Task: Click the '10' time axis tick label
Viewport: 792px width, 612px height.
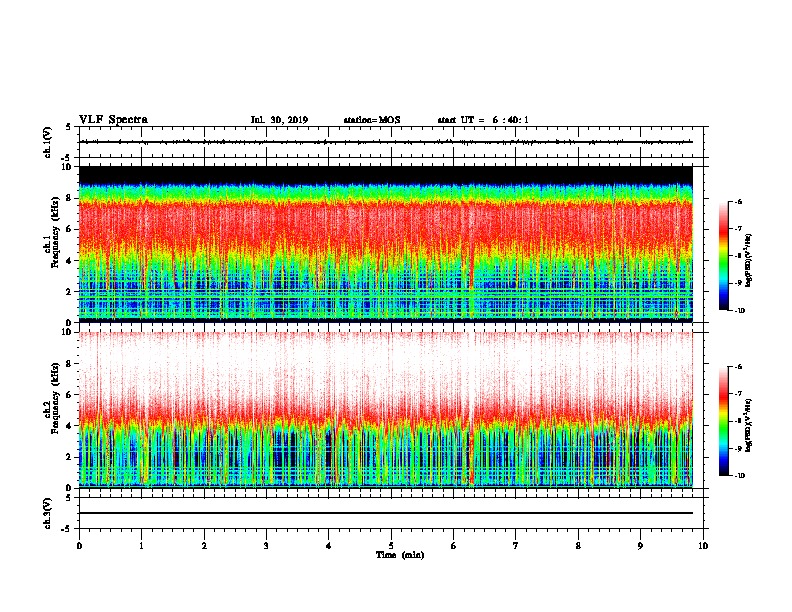Action: (x=703, y=546)
